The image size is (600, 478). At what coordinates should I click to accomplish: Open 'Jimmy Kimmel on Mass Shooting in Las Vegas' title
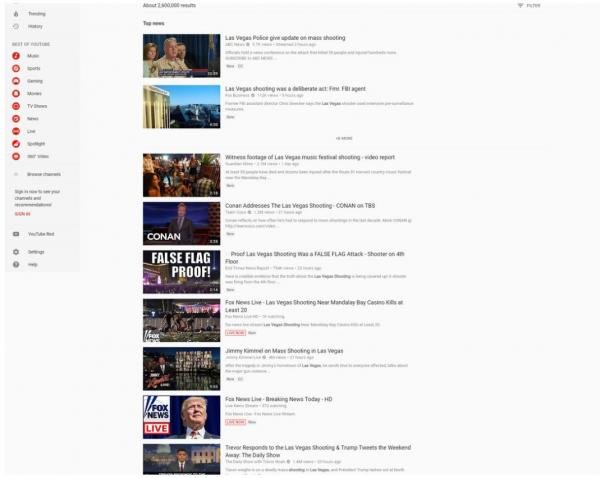point(284,351)
